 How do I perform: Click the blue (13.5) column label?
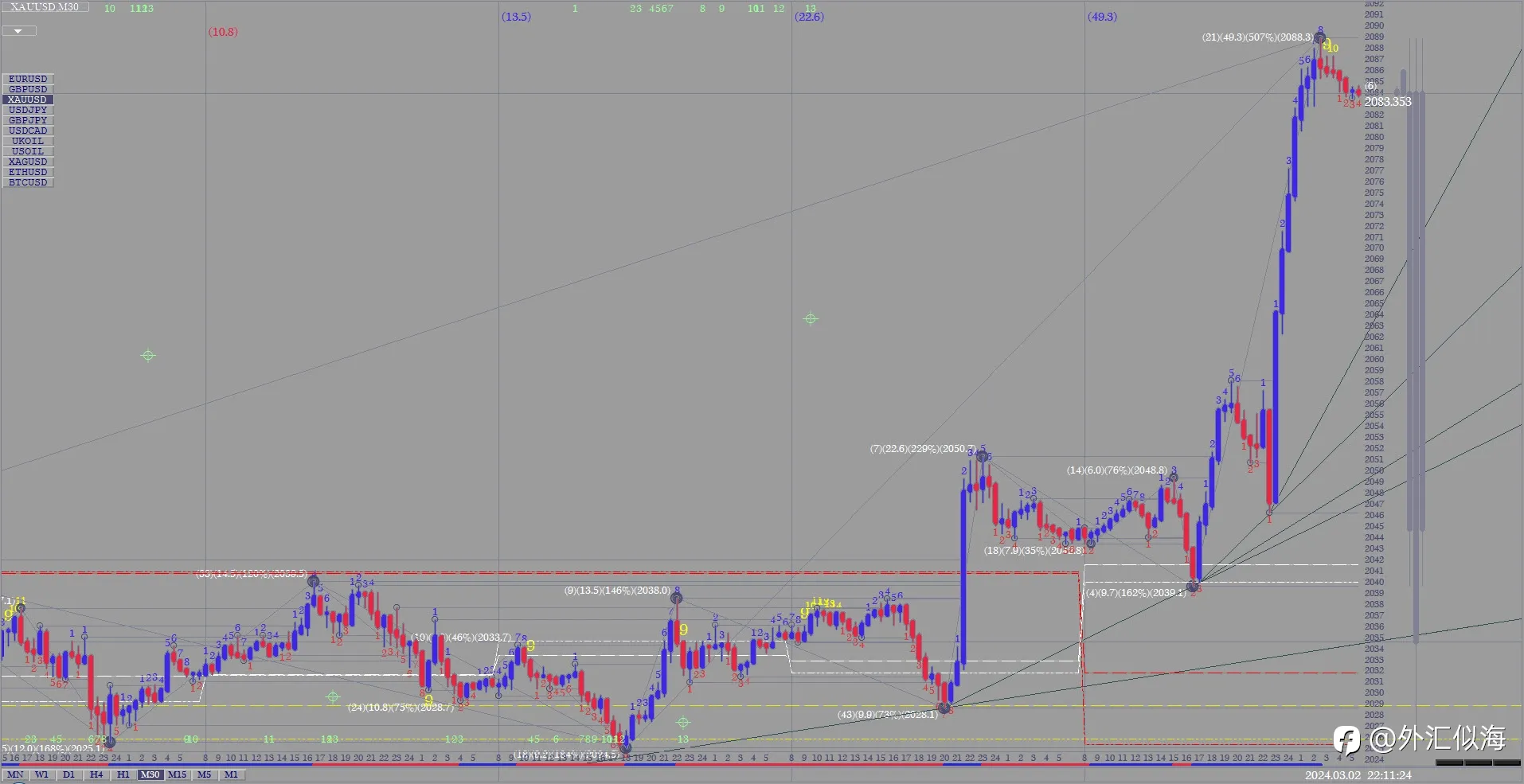516,17
